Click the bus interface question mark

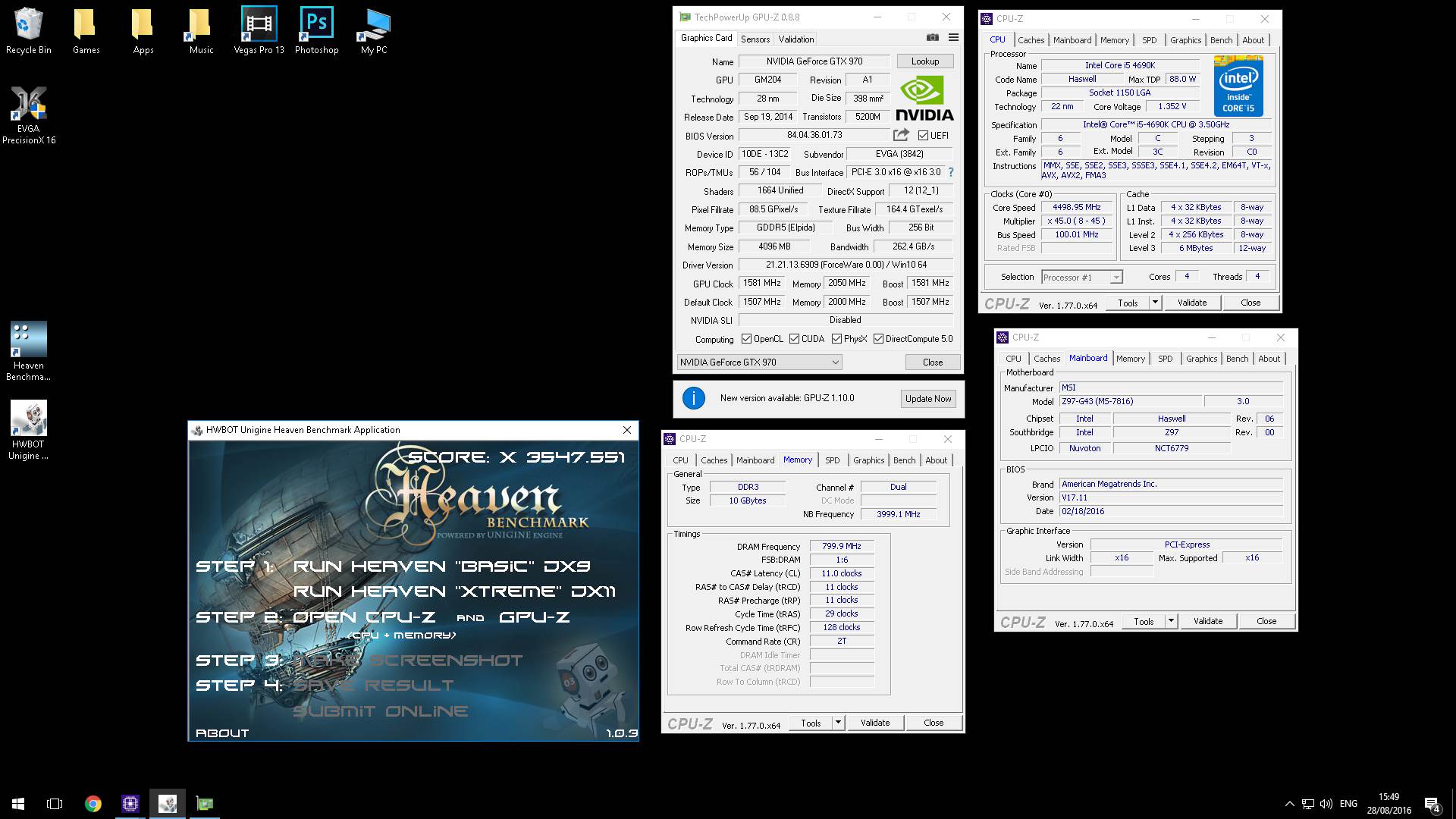951,172
